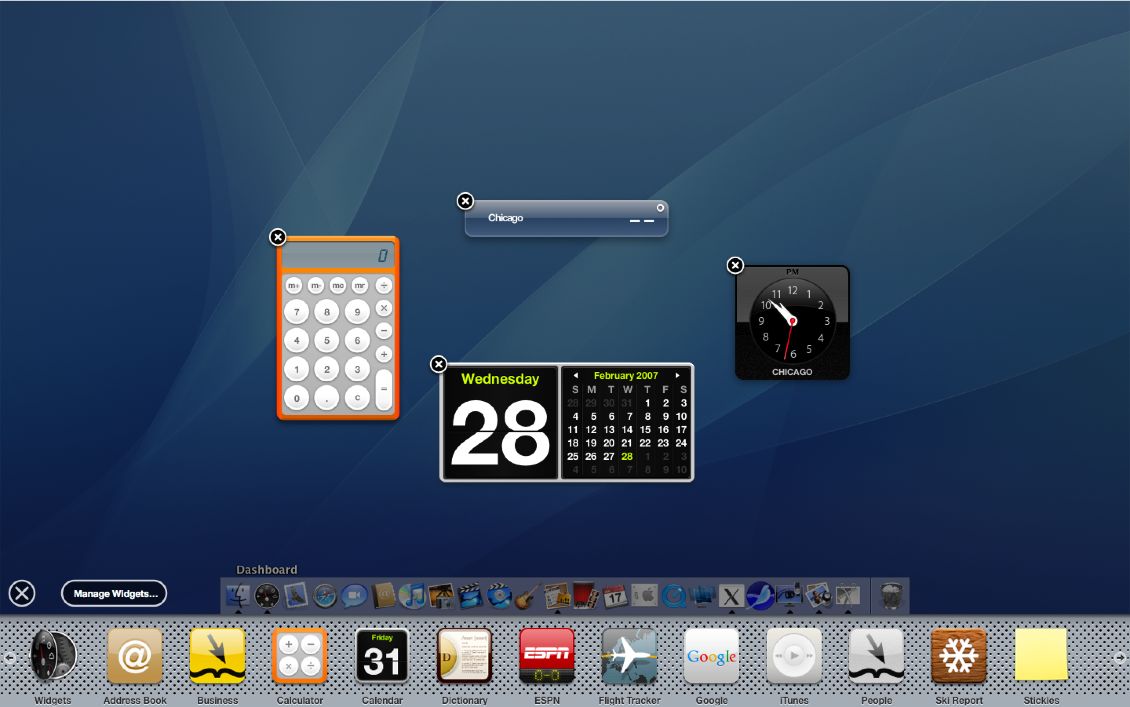Open X11 icon in the Dock
Viewport: 1130px width, 707px height.
click(731, 597)
